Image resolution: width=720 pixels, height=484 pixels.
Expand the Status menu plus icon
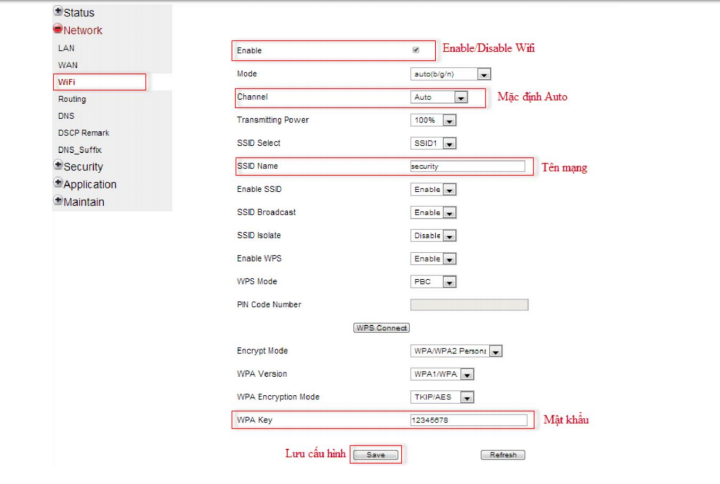pyautogui.click(x=58, y=12)
